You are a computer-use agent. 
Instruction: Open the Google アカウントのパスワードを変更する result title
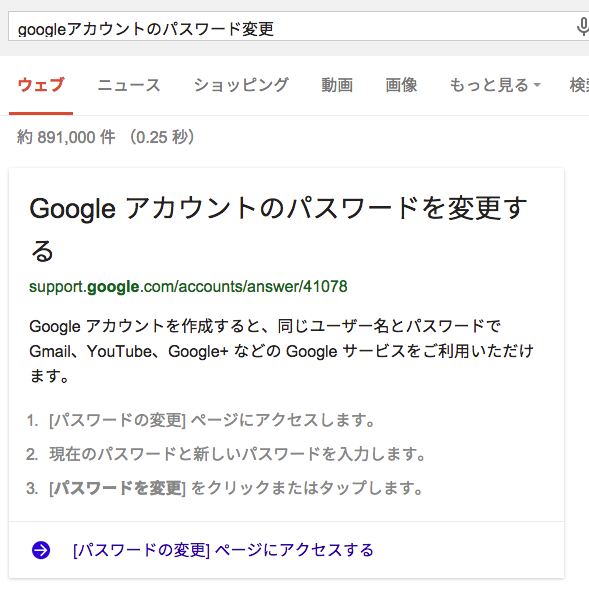(x=278, y=229)
